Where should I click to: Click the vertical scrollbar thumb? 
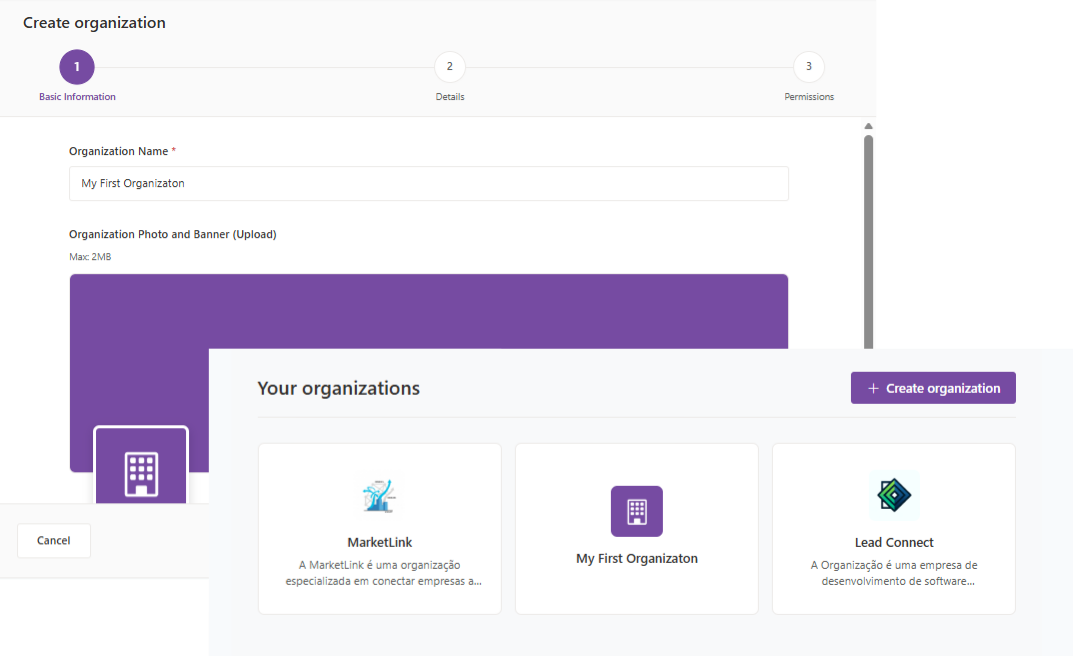tap(868, 240)
